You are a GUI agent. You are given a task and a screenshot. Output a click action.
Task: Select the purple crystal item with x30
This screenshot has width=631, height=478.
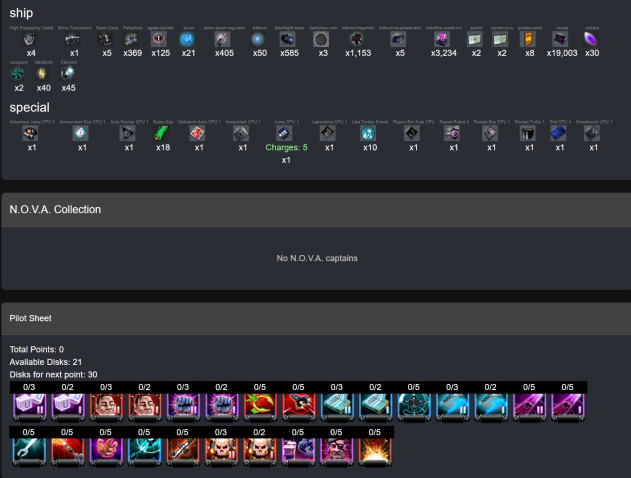pyautogui.click(x=591, y=39)
